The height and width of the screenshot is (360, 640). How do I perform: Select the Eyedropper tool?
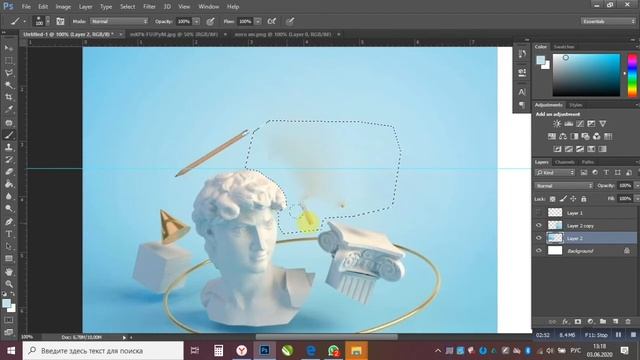[9, 109]
